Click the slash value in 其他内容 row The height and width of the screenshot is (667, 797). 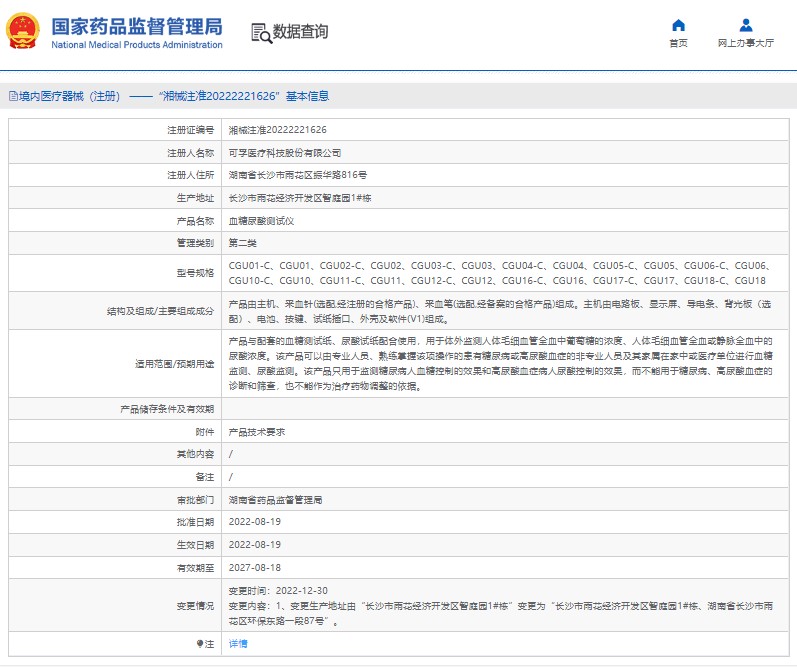coord(231,454)
